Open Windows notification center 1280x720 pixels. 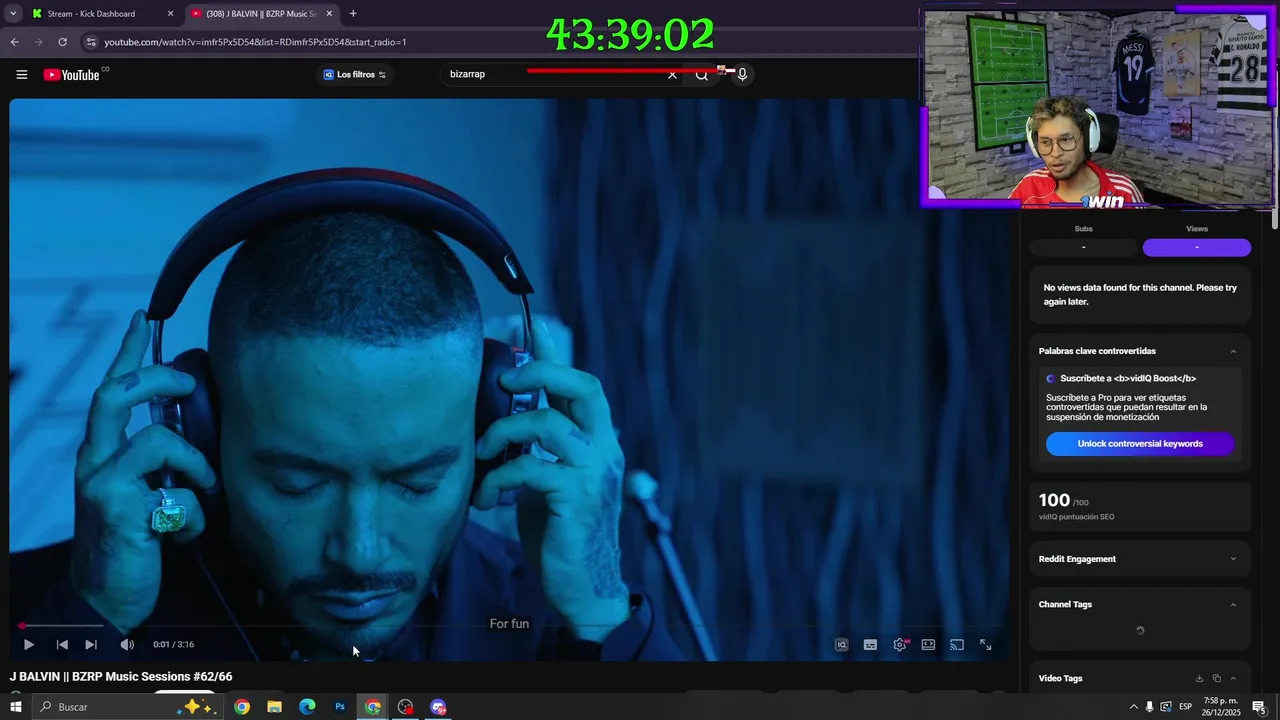coord(1259,707)
